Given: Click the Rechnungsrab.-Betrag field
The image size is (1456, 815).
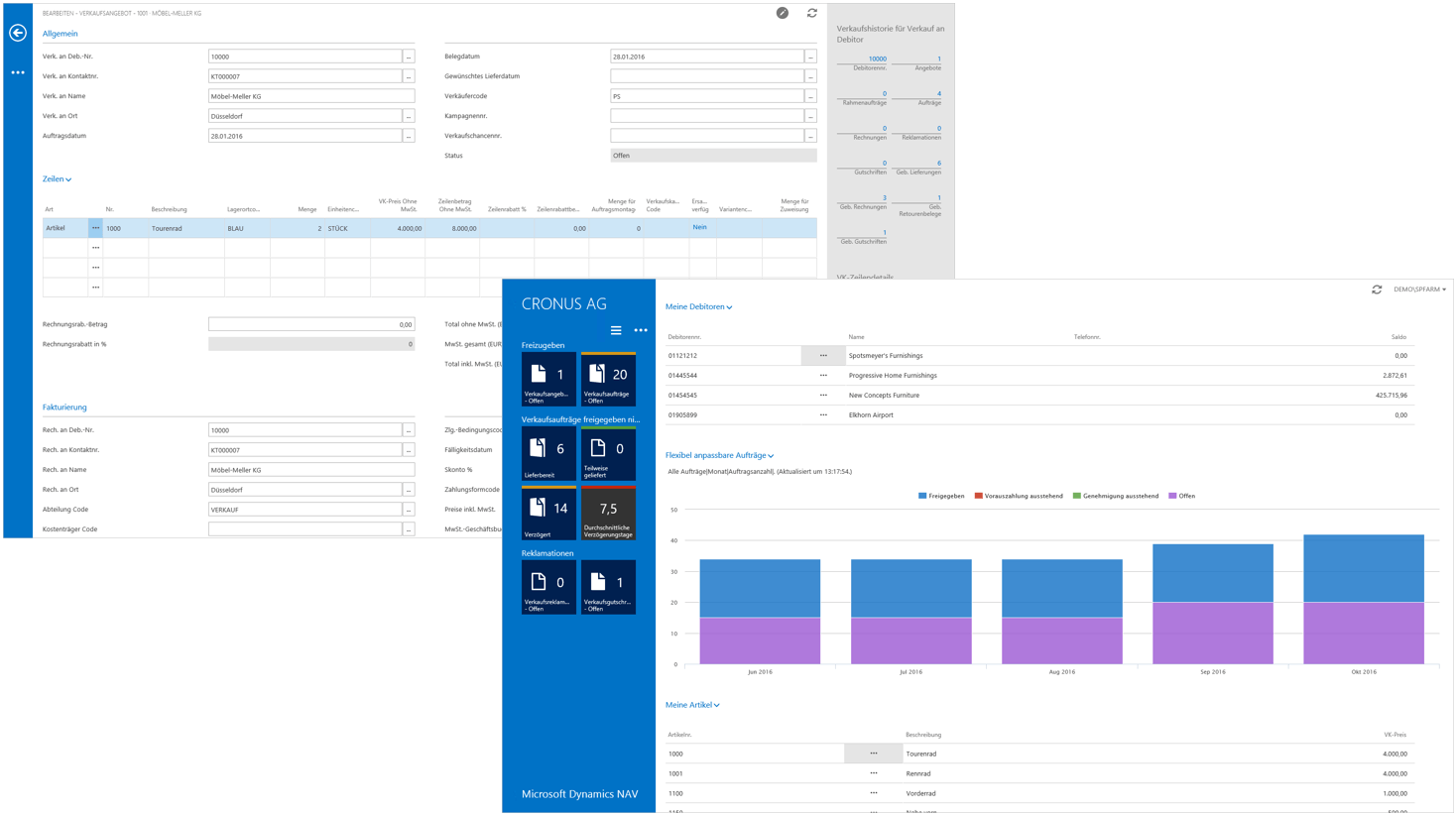Looking at the screenshot, I should pos(311,324).
